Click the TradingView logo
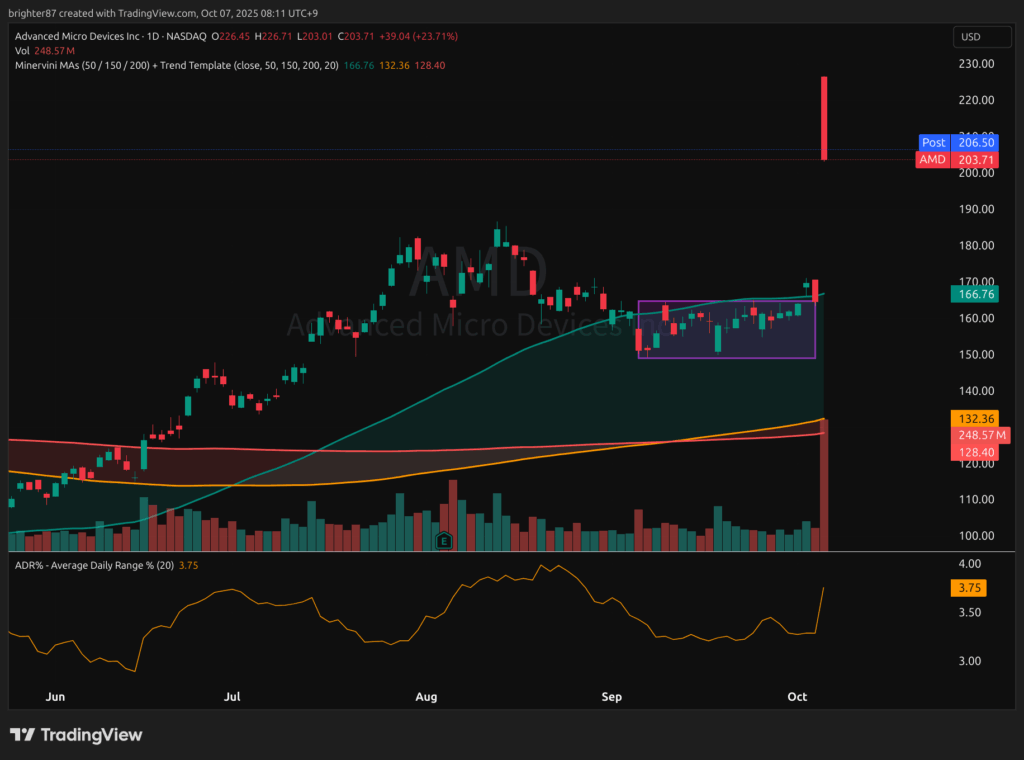This screenshot has width=1024, height=760. (x=77, y=735)
